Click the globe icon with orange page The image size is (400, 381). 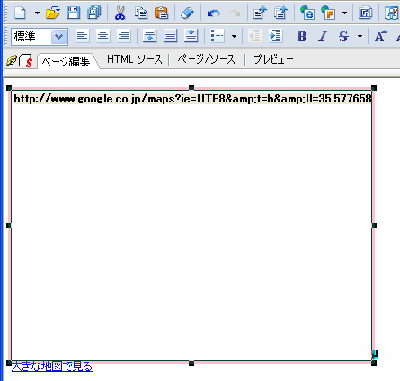click(328, 13)
